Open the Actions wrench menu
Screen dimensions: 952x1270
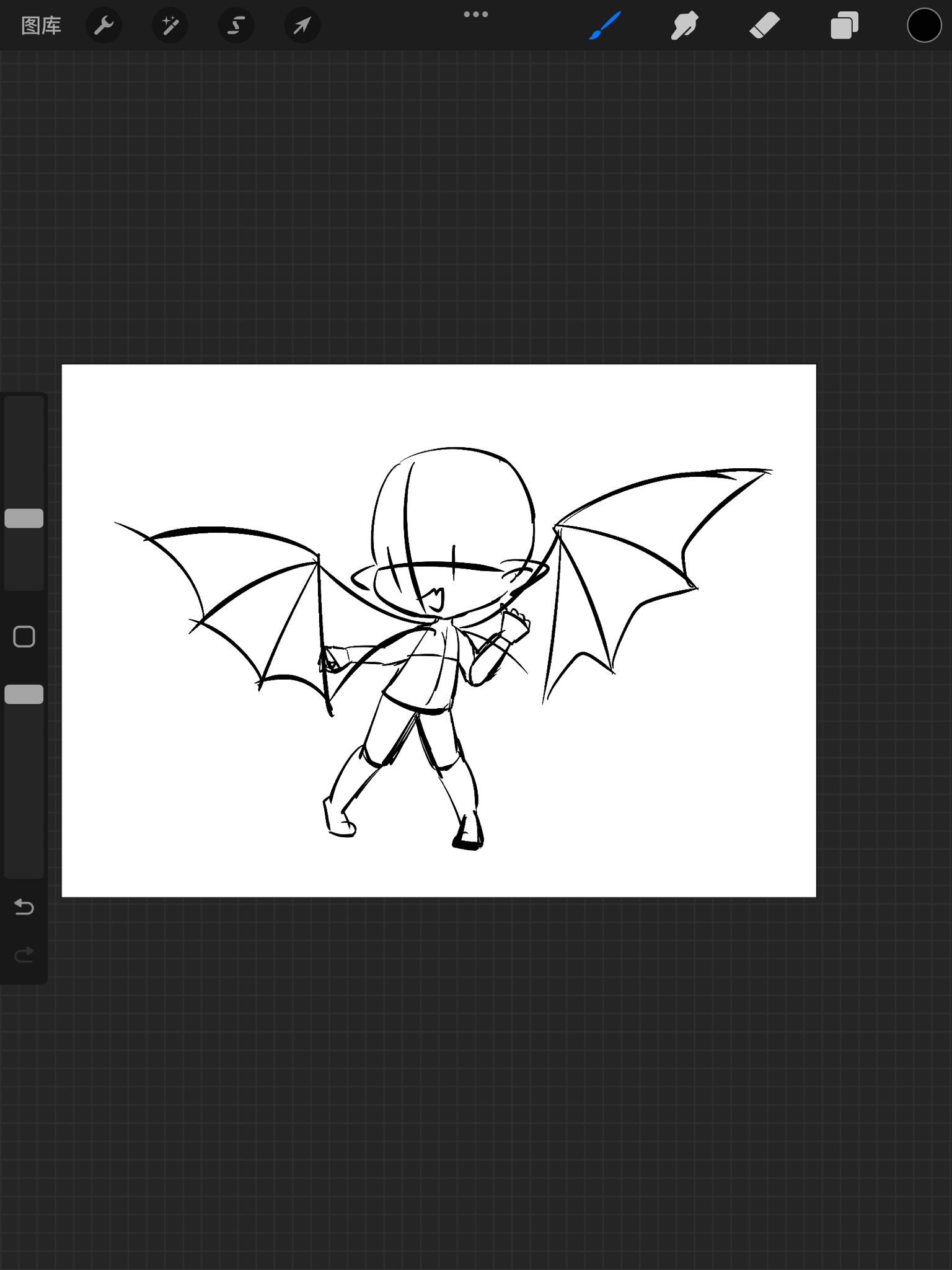pos(104,25)
